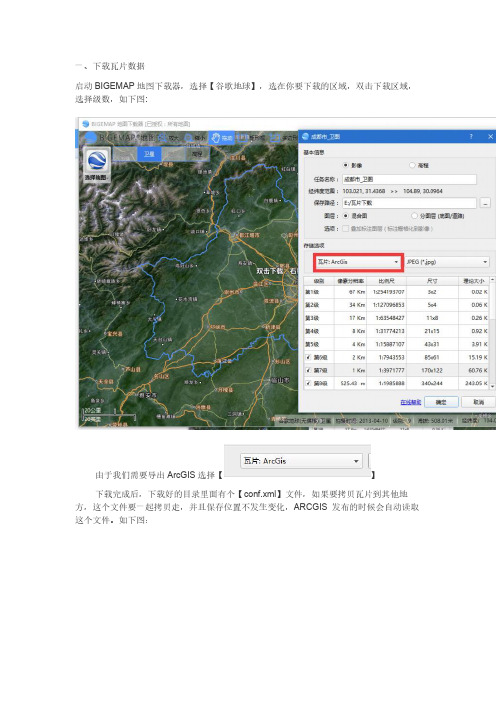Click the standalone 瓦片: ArcGis dropdown image below
The height and width of the screenshot is (702, 496).
point(301,461)
